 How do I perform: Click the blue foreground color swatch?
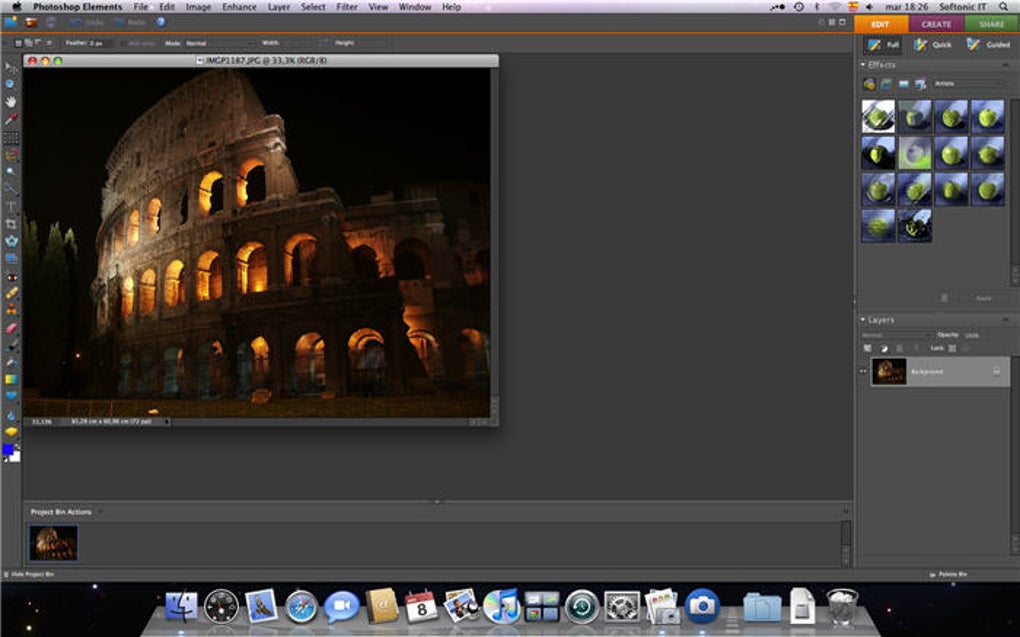(x=9, y=450)
